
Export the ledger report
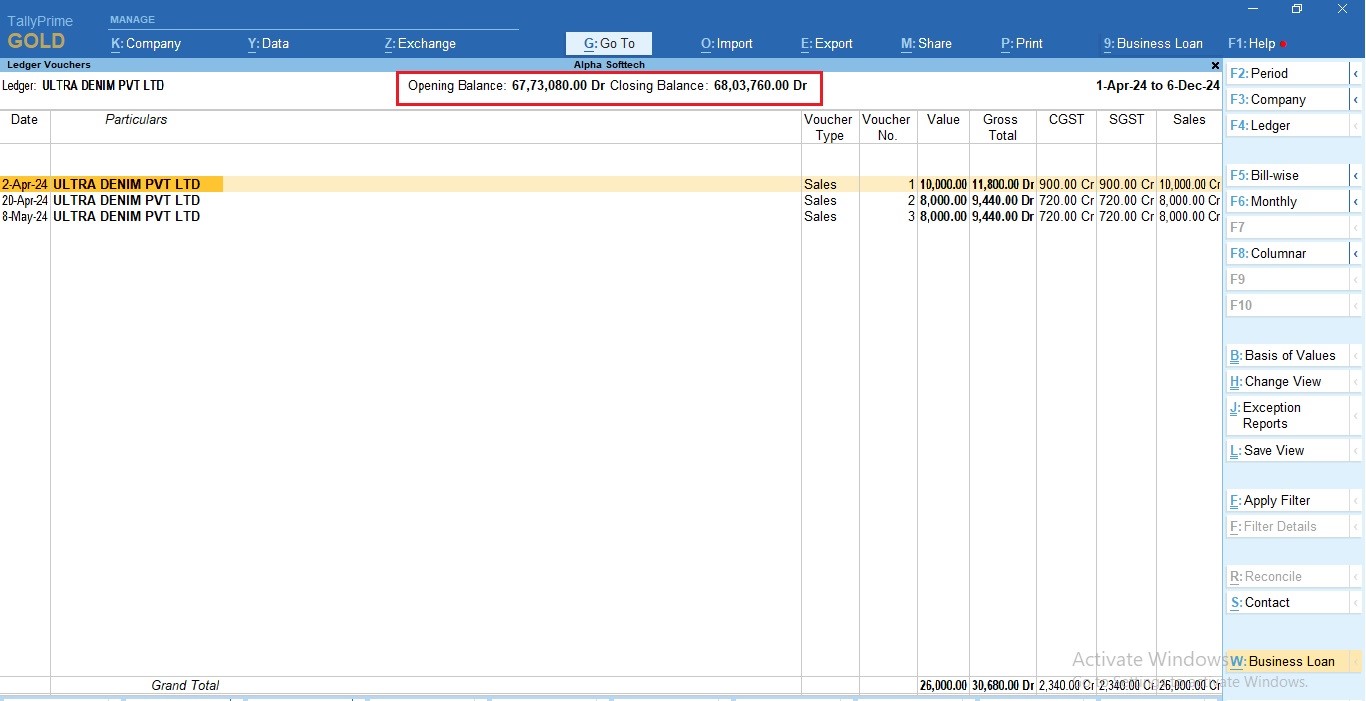[826, 43]
